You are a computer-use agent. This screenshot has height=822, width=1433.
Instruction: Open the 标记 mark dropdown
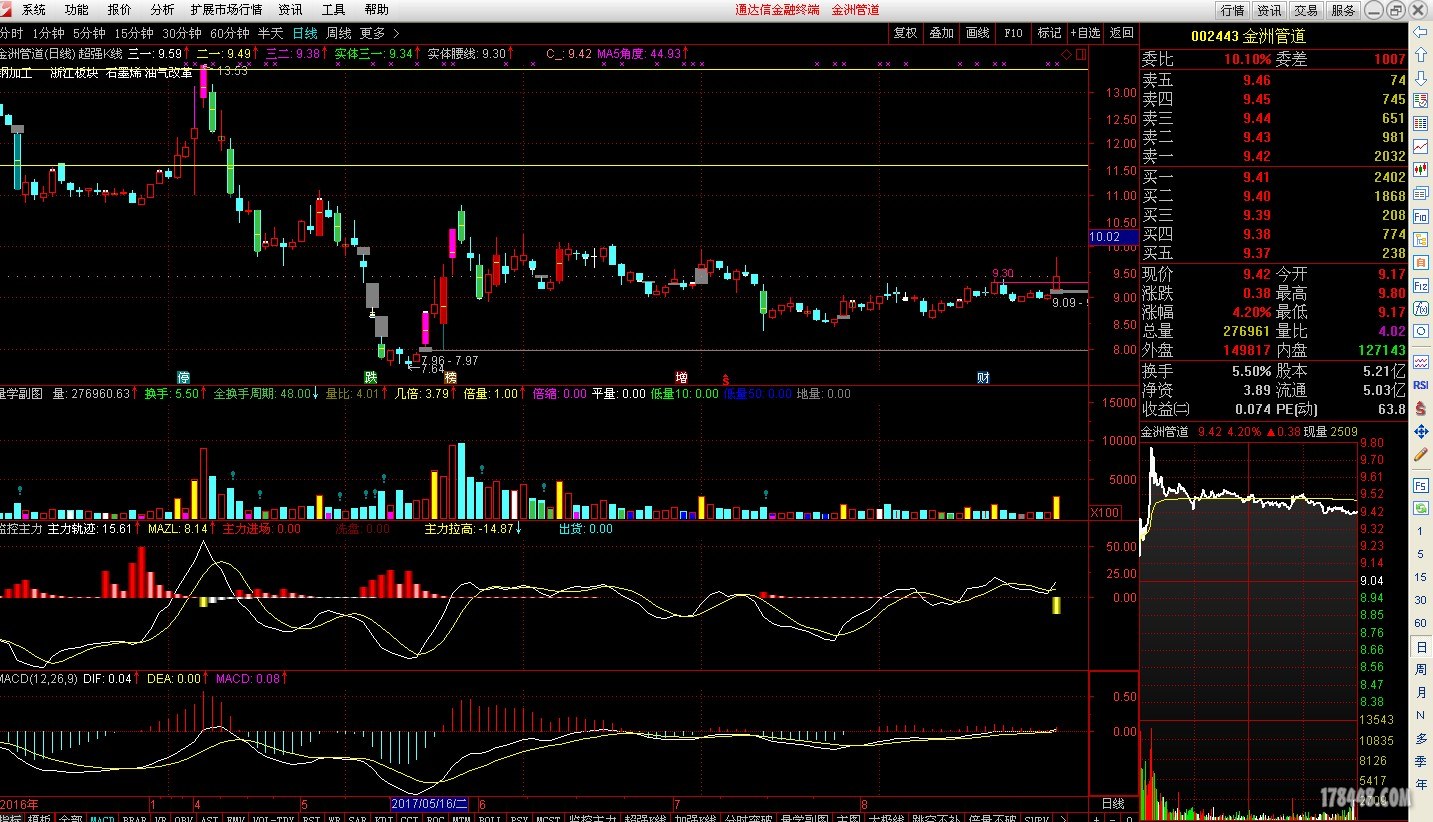pyautogui.click(x=1049, y=33)
